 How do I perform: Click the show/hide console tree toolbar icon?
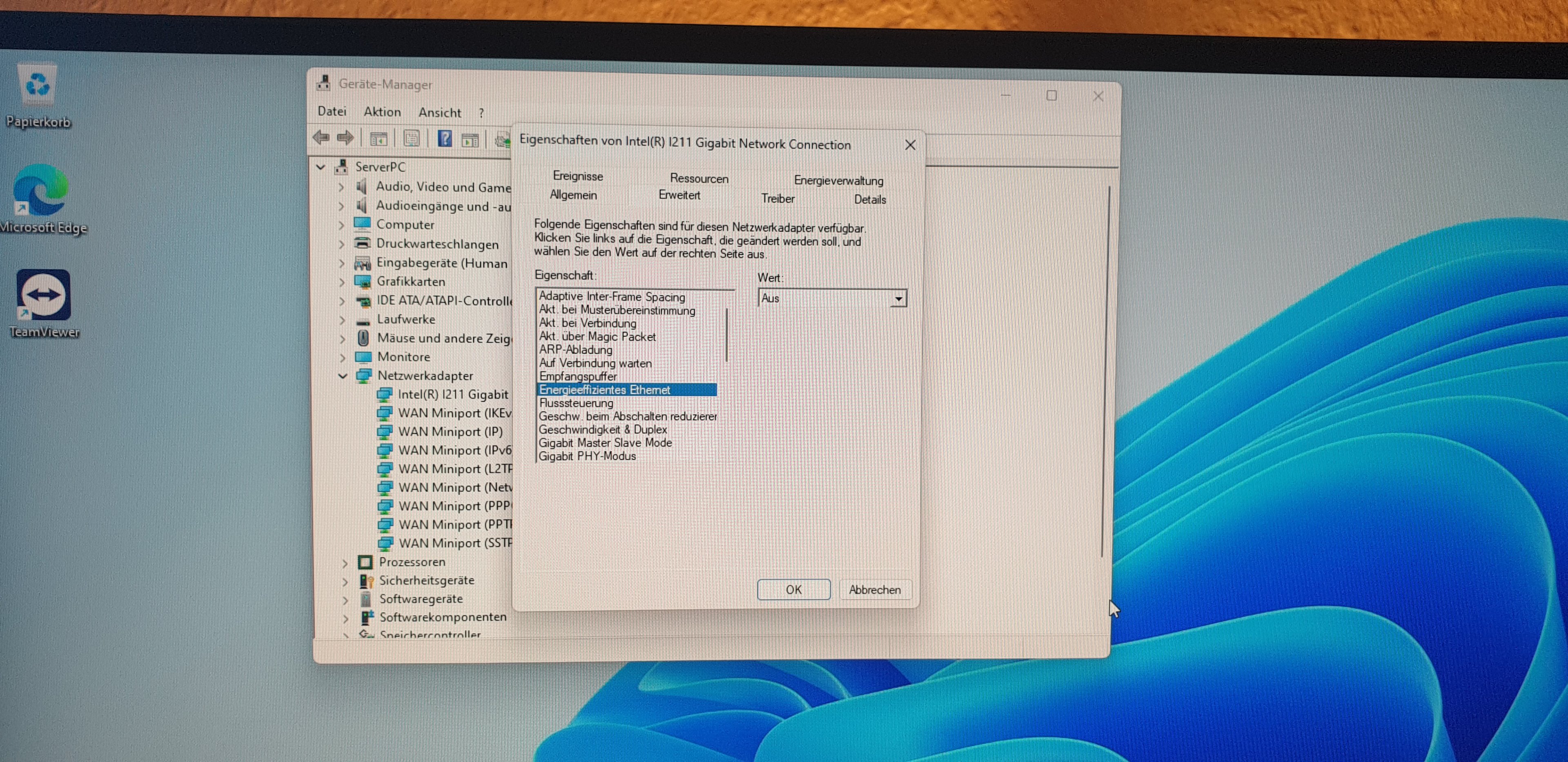[x=379, y=139]
